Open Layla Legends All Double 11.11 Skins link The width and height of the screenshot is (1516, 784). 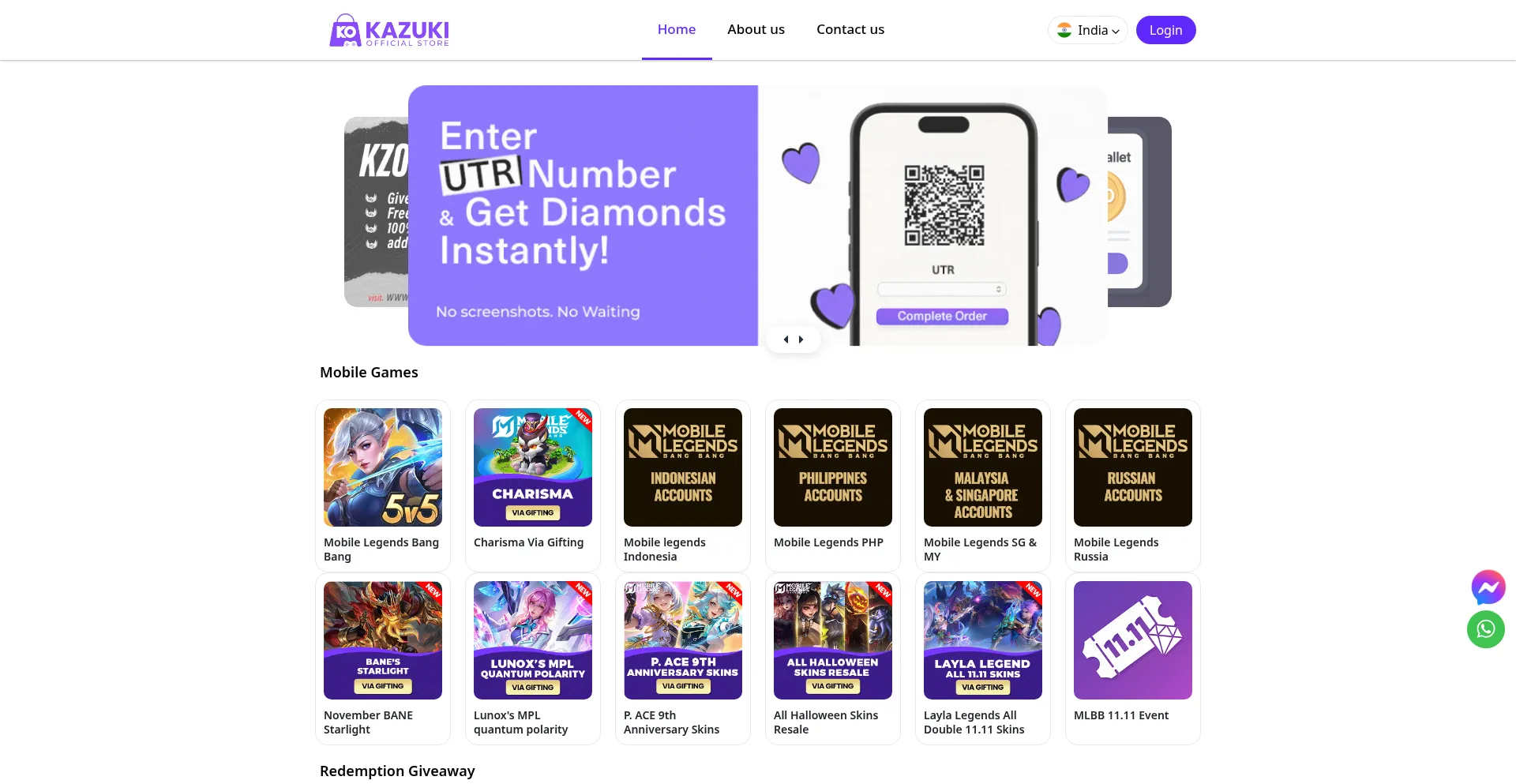(974, 722)
